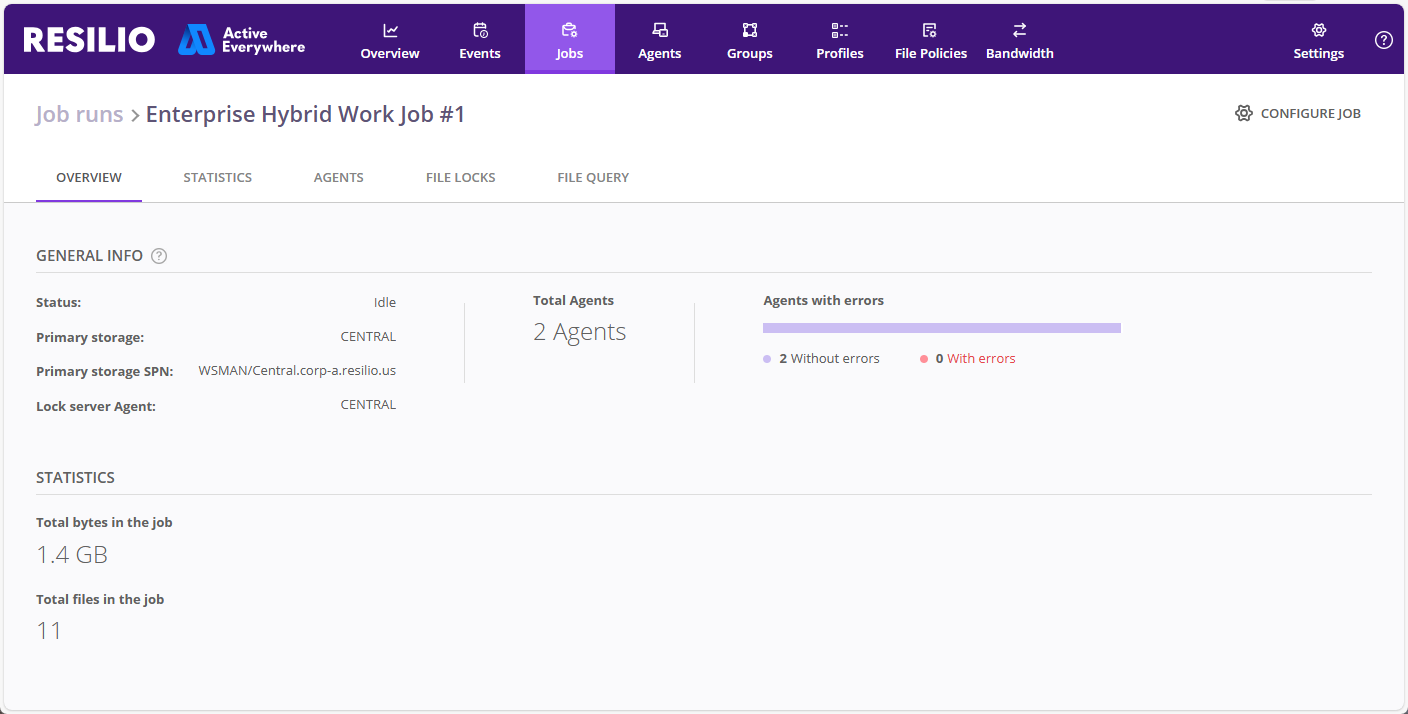
Task: Click the agents error progress bar
Action: click(x=942, y=328)
